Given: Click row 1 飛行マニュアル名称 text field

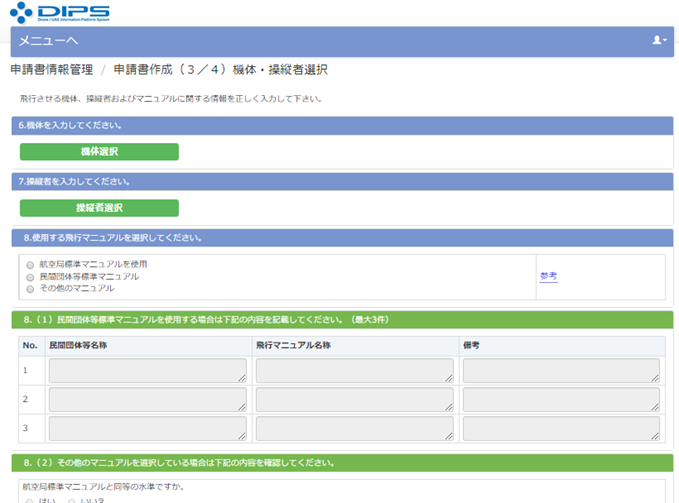Looking at the screenshot, I should 354,371.
